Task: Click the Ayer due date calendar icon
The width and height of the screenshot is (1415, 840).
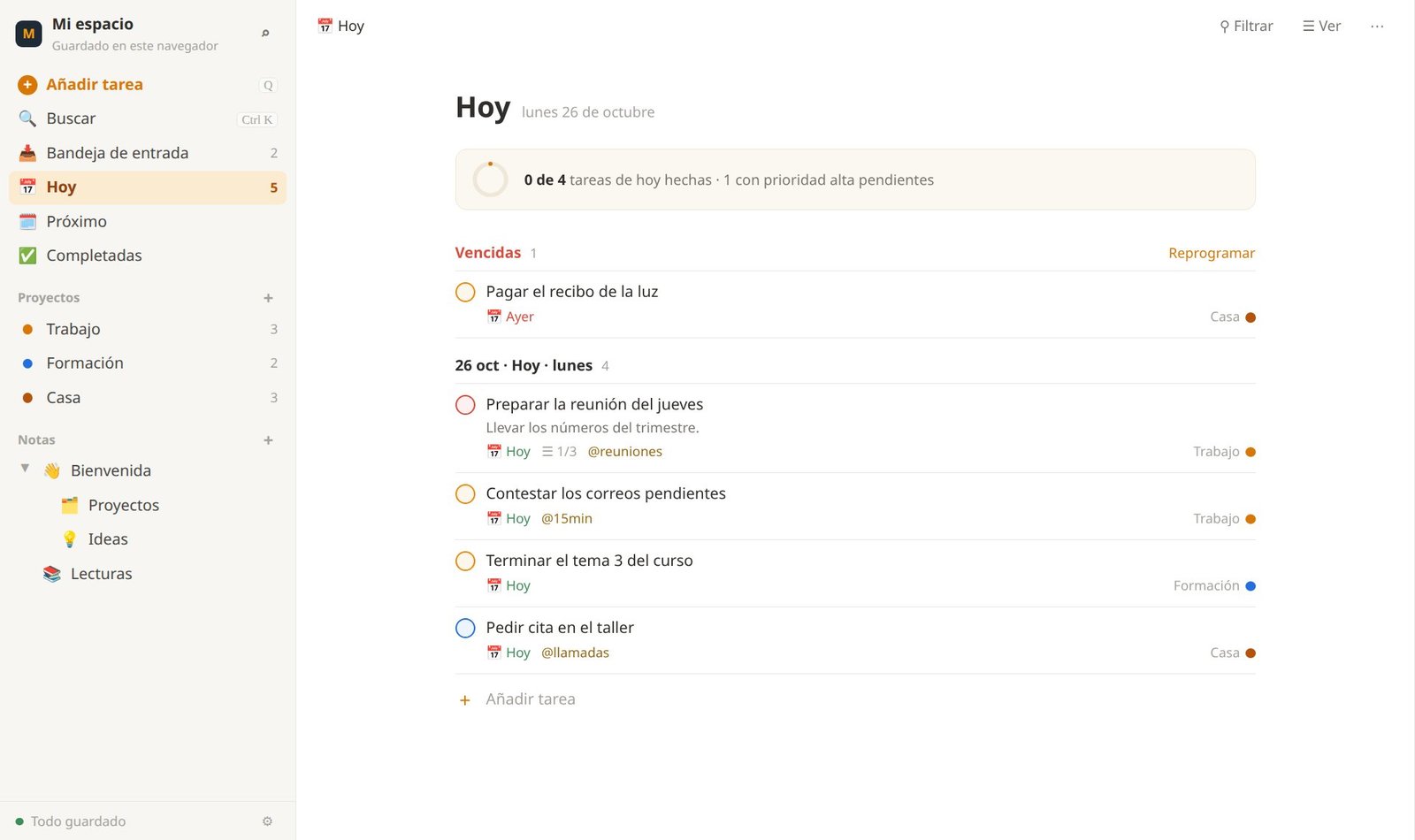Action: 494,317
